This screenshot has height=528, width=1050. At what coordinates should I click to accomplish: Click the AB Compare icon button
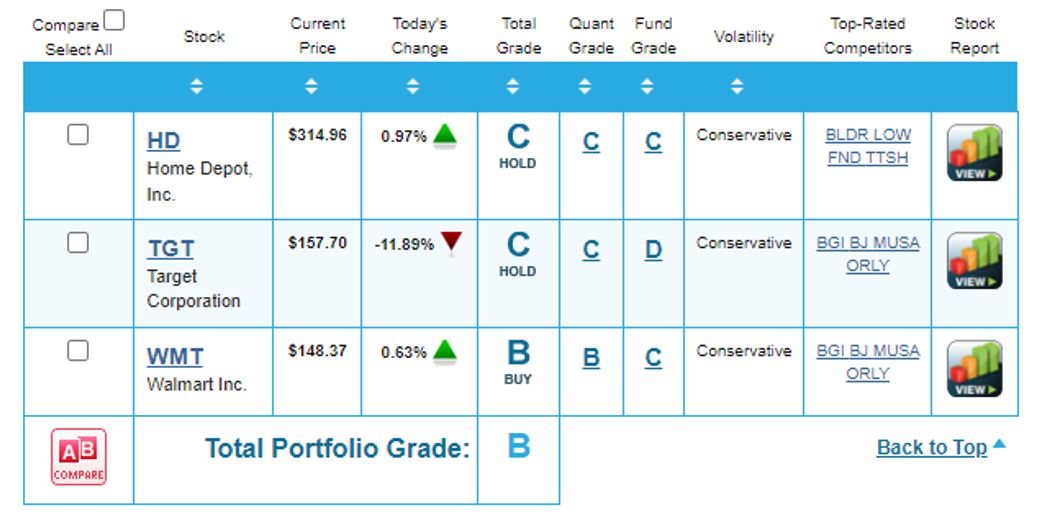click(79, 457)
